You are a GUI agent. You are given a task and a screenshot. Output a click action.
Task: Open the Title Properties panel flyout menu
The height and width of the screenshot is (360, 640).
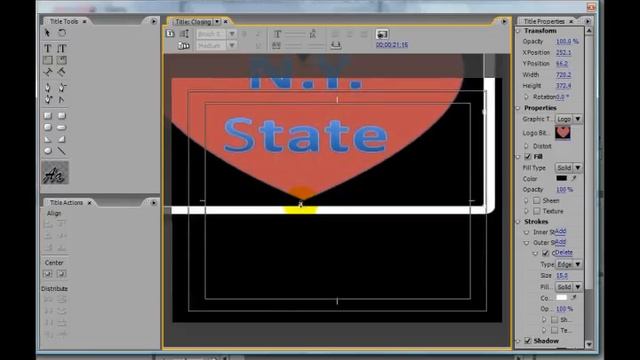(588, 21)
